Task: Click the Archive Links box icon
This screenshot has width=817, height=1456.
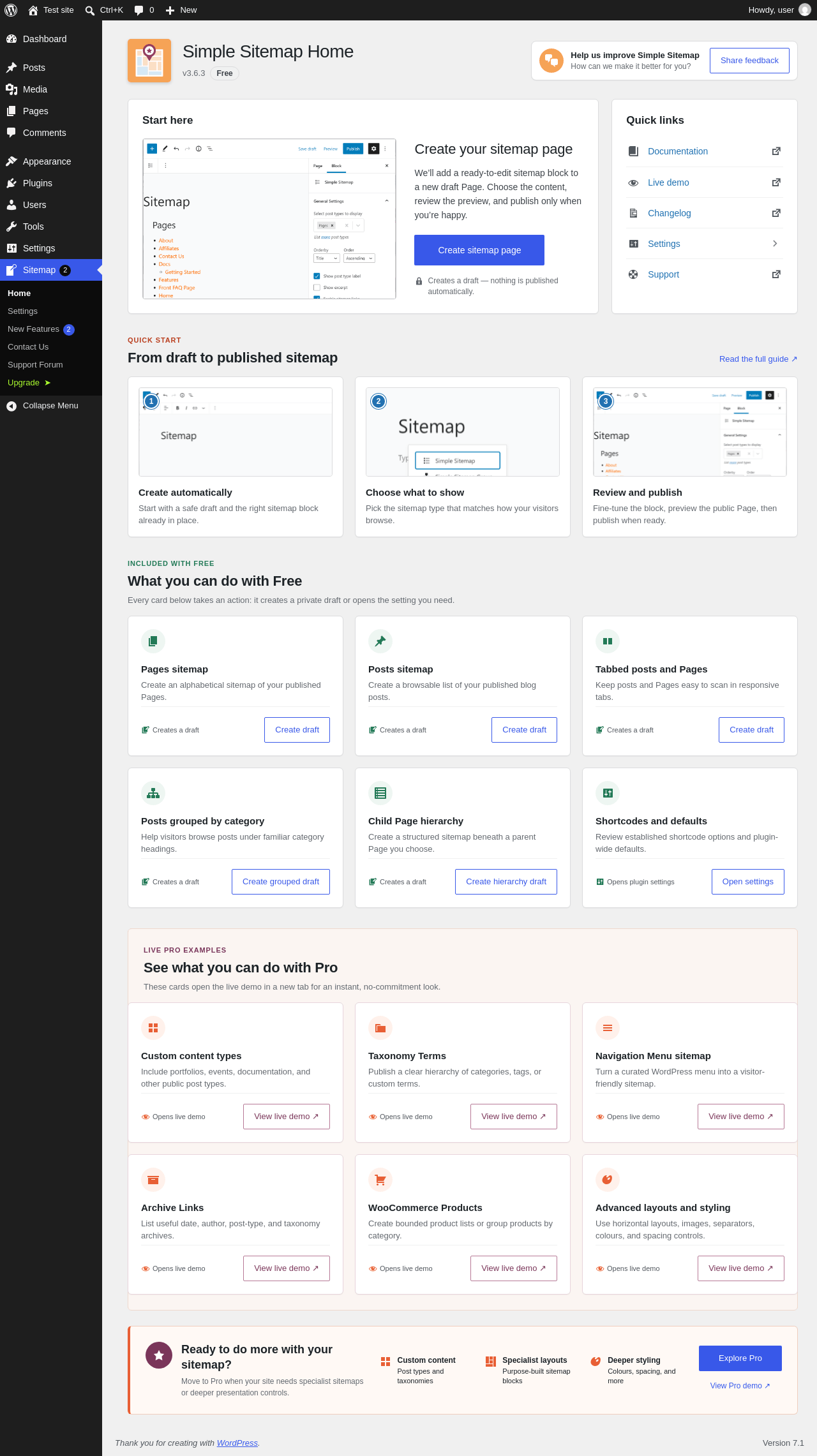Action: point(153,1180)
